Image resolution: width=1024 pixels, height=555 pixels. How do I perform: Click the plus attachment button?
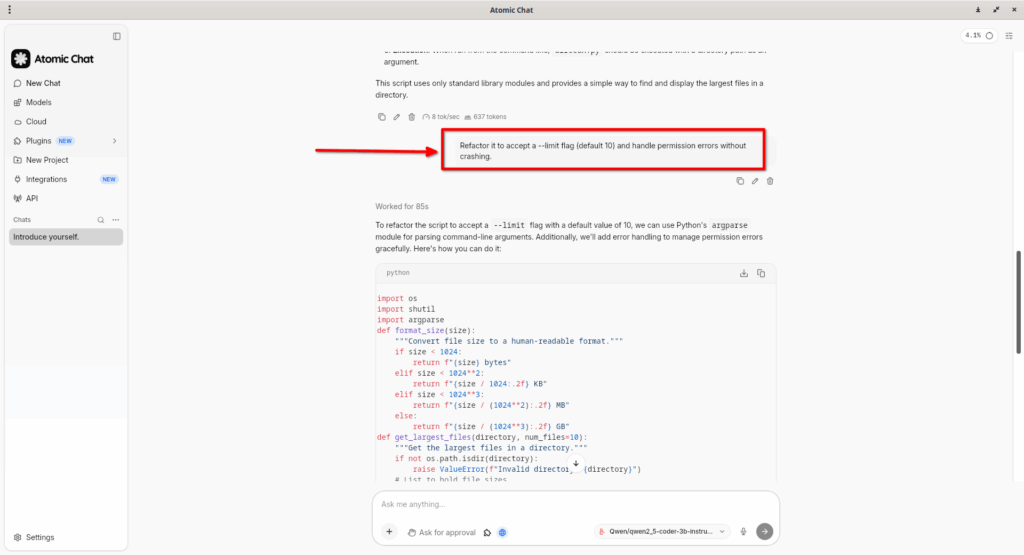tap(389, 531)
